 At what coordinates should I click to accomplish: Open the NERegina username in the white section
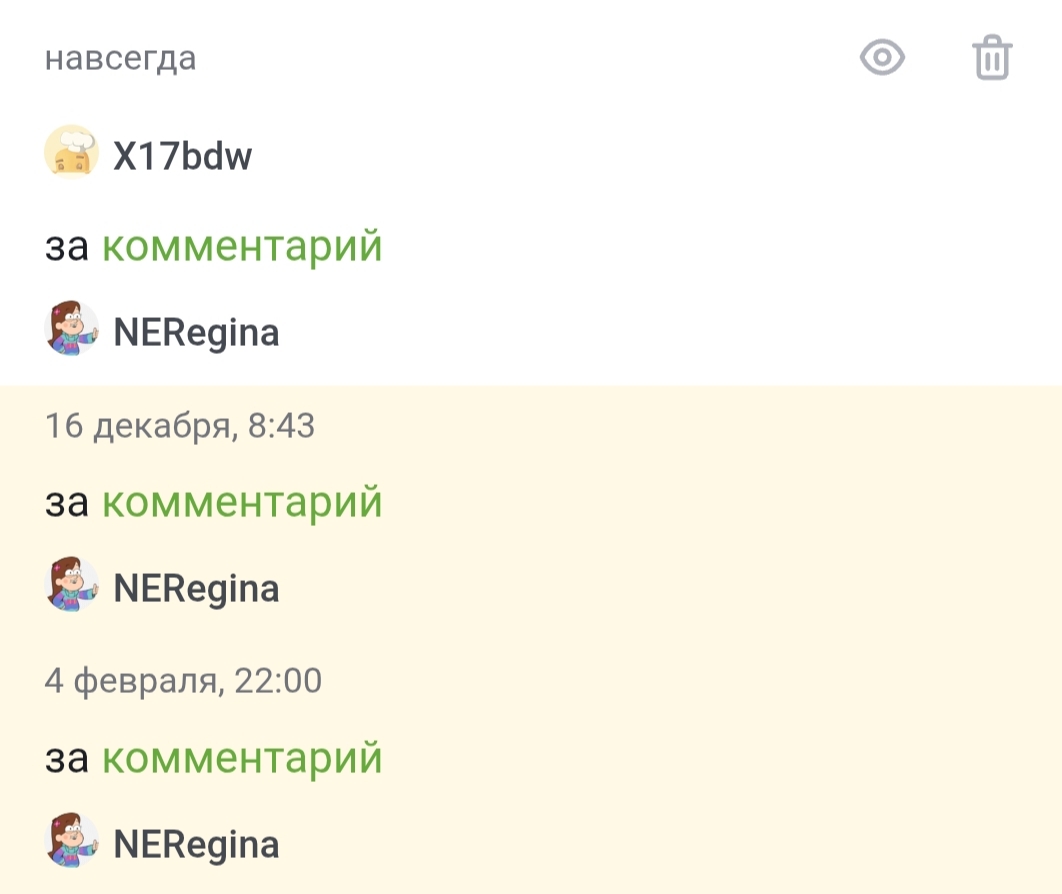[x=196, y=333]
